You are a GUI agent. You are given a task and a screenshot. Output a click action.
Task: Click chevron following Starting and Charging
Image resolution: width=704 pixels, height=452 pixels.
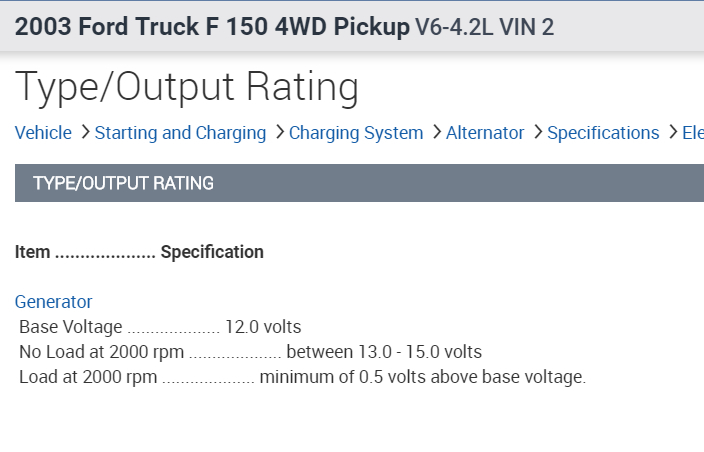[279, 132]
